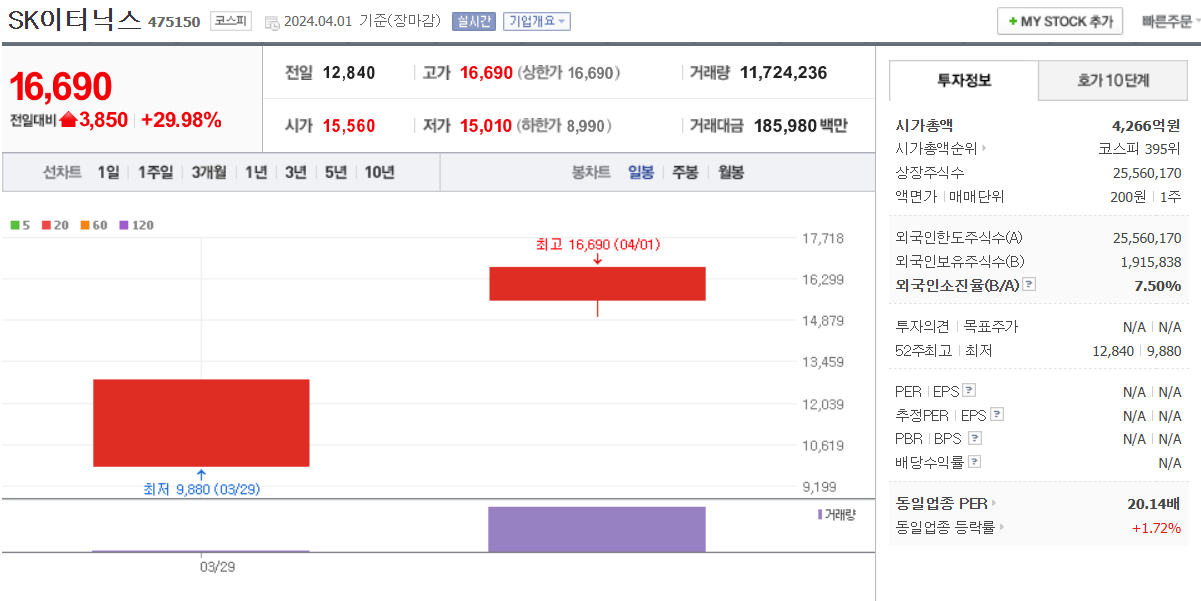Click the 전일 value 12,840

[x=349, y=72]
